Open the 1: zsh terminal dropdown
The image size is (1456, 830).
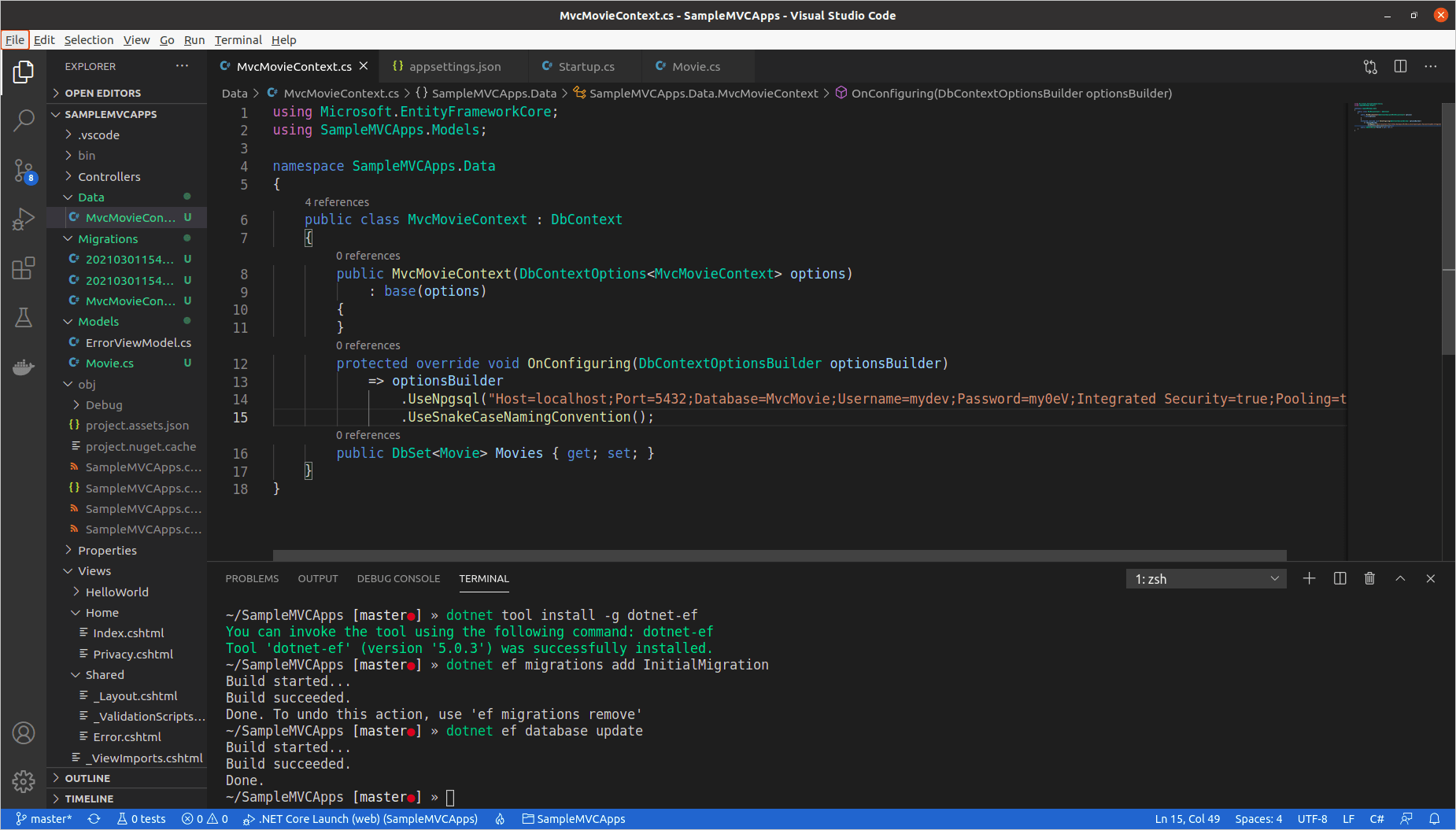1207,578
